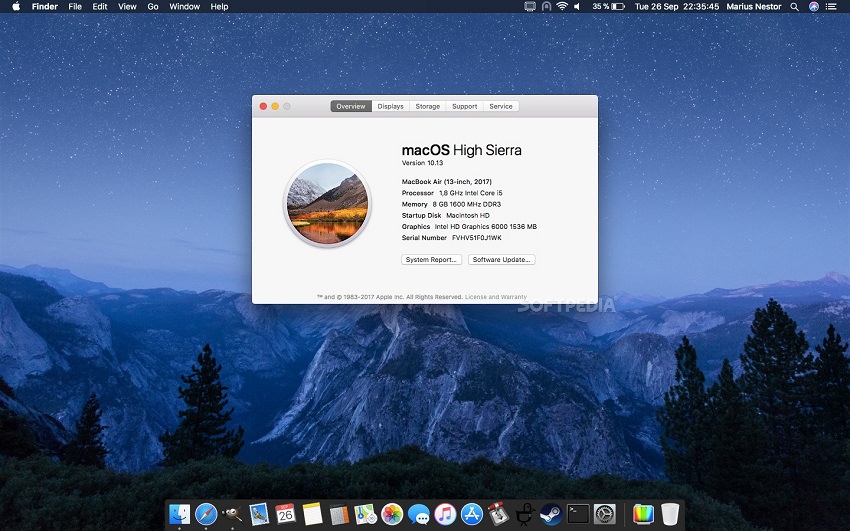Viewport: 850px width, 531px height.
Task: Open the Finder Go menu
Action: 153,6
